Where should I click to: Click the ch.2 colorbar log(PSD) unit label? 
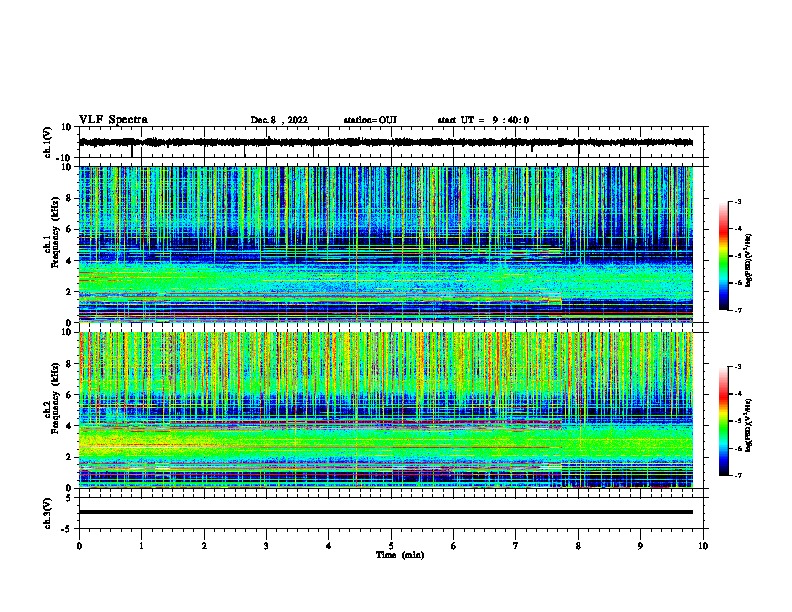coord(749,425)
